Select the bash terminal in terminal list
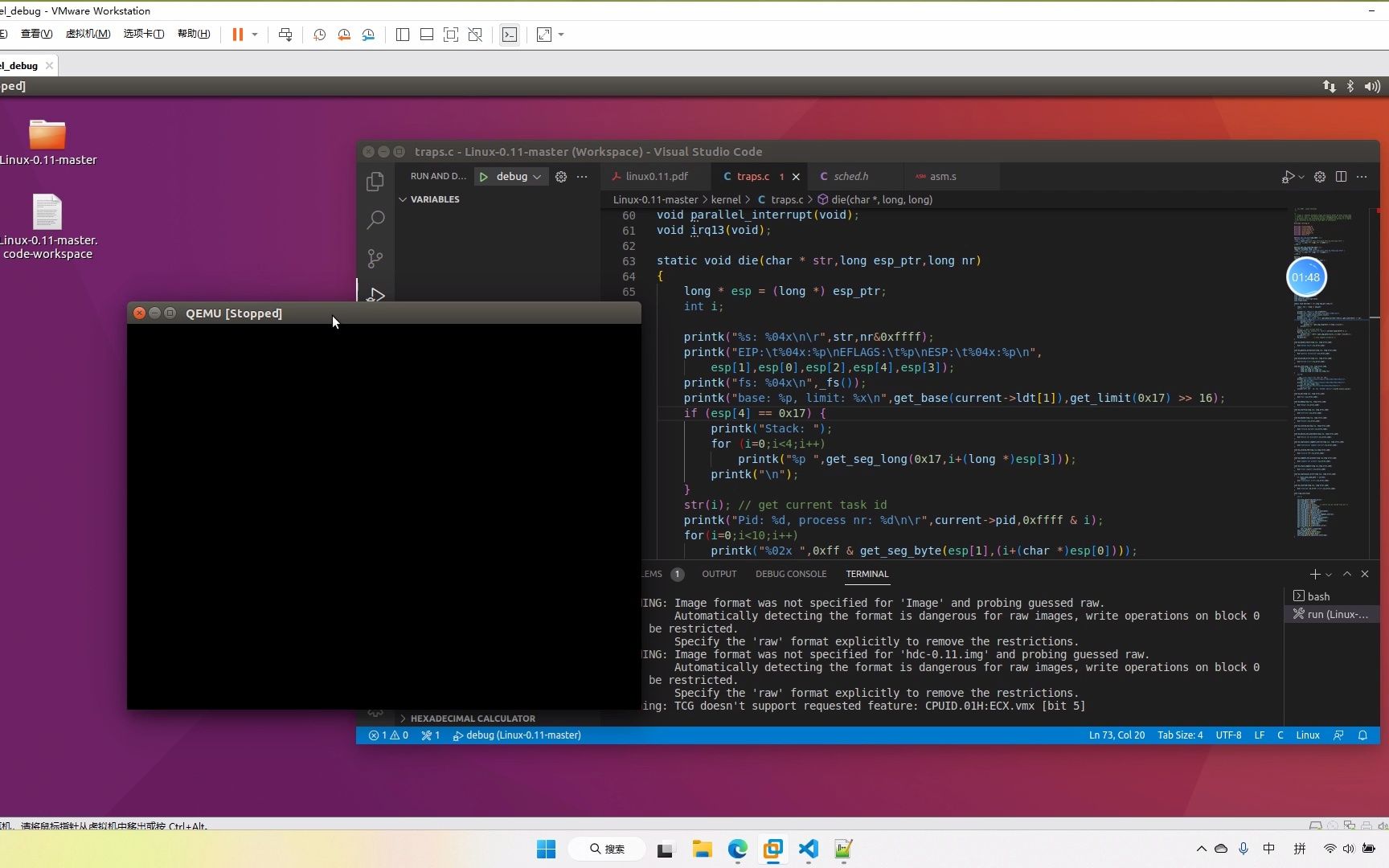Screen dimensions: 1389x868 [1332, 596]
